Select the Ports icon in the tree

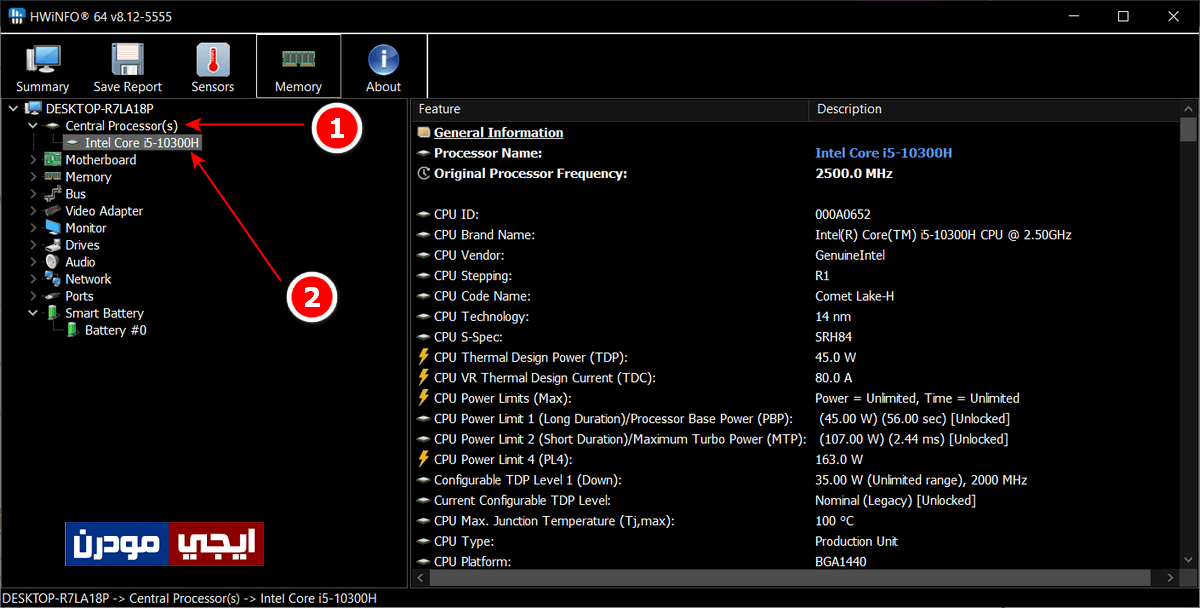53,296
